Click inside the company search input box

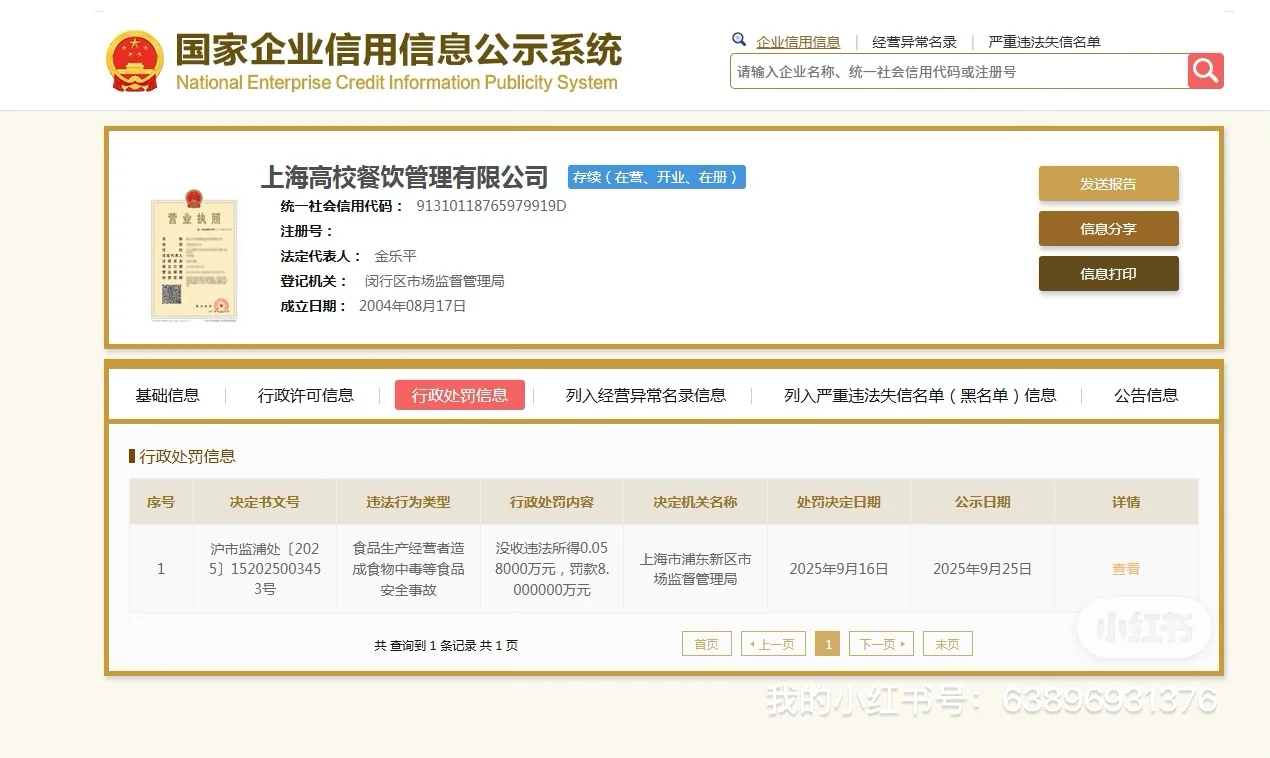pyautogui.click(x=950, y=71)
